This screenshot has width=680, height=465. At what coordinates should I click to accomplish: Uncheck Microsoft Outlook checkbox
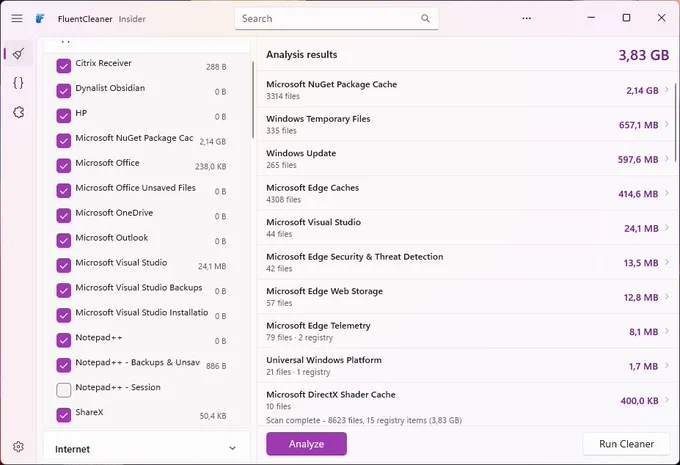pyautogui.click(x=64, y=240)
